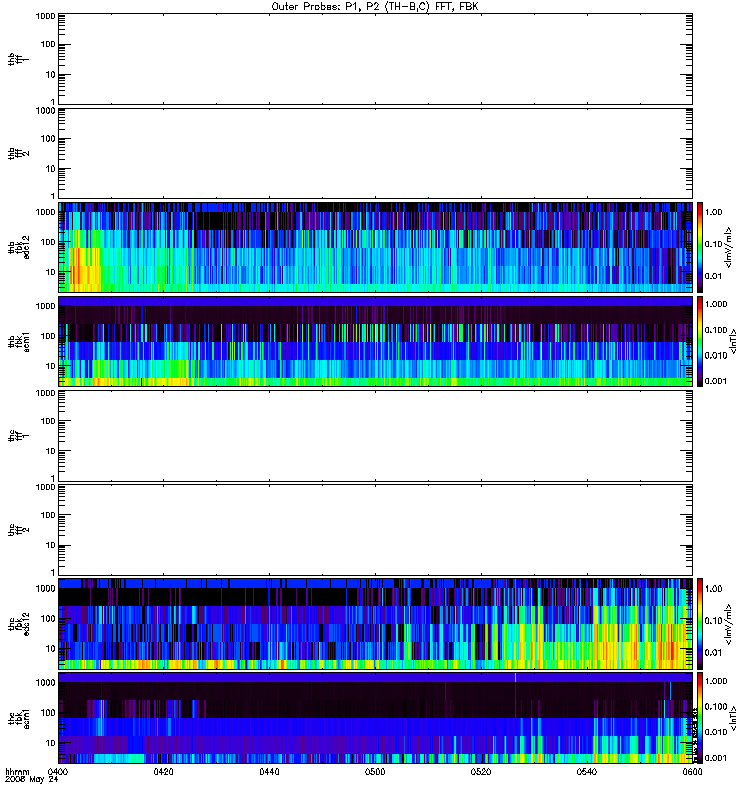Image resolution: width=750 pixels, height=800 pixels.
Task: Click the 0440 time axis label
Action: coord(269,771)
